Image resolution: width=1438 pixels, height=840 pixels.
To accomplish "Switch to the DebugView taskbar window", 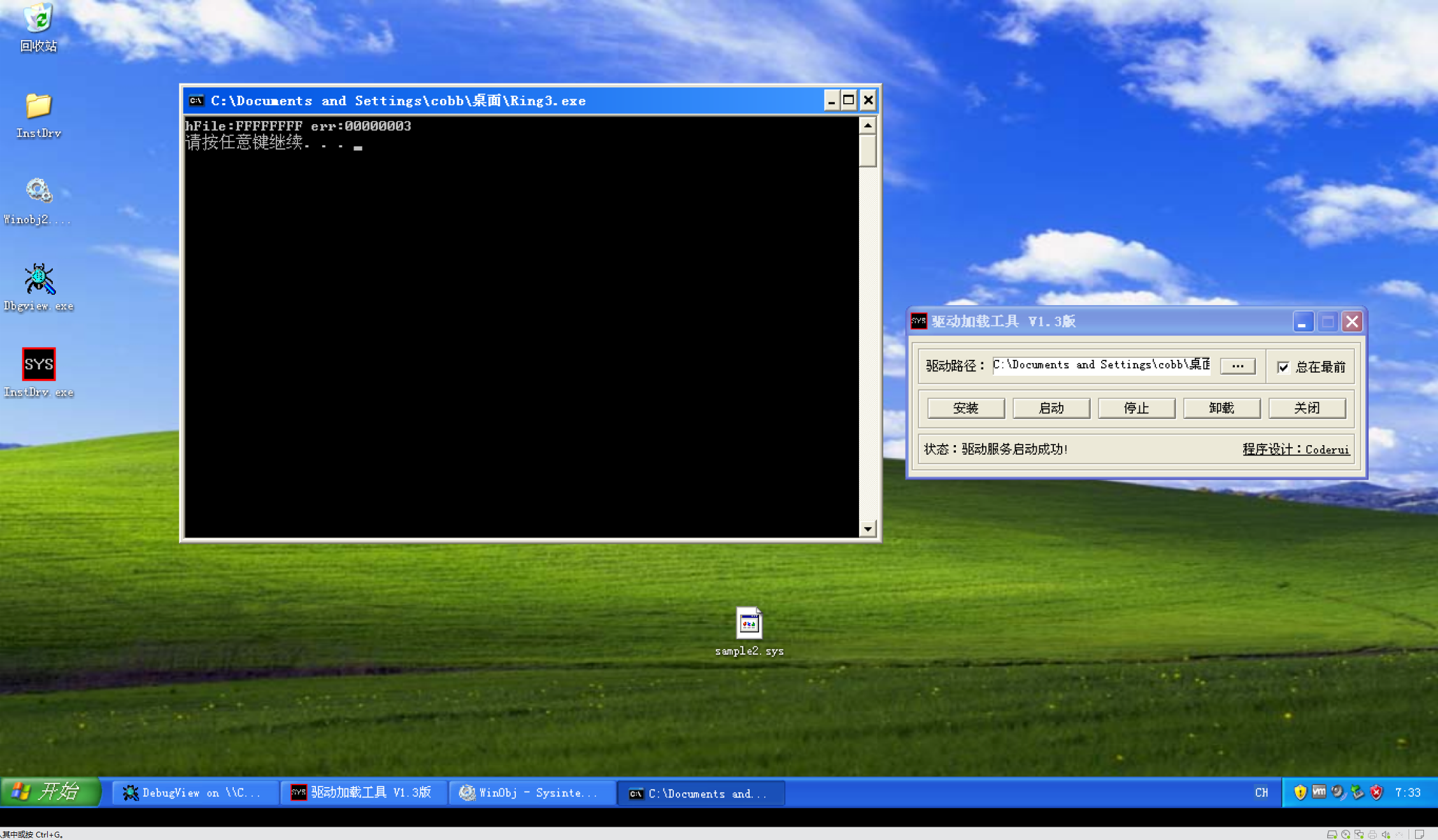I will click(x=194, y=792).
